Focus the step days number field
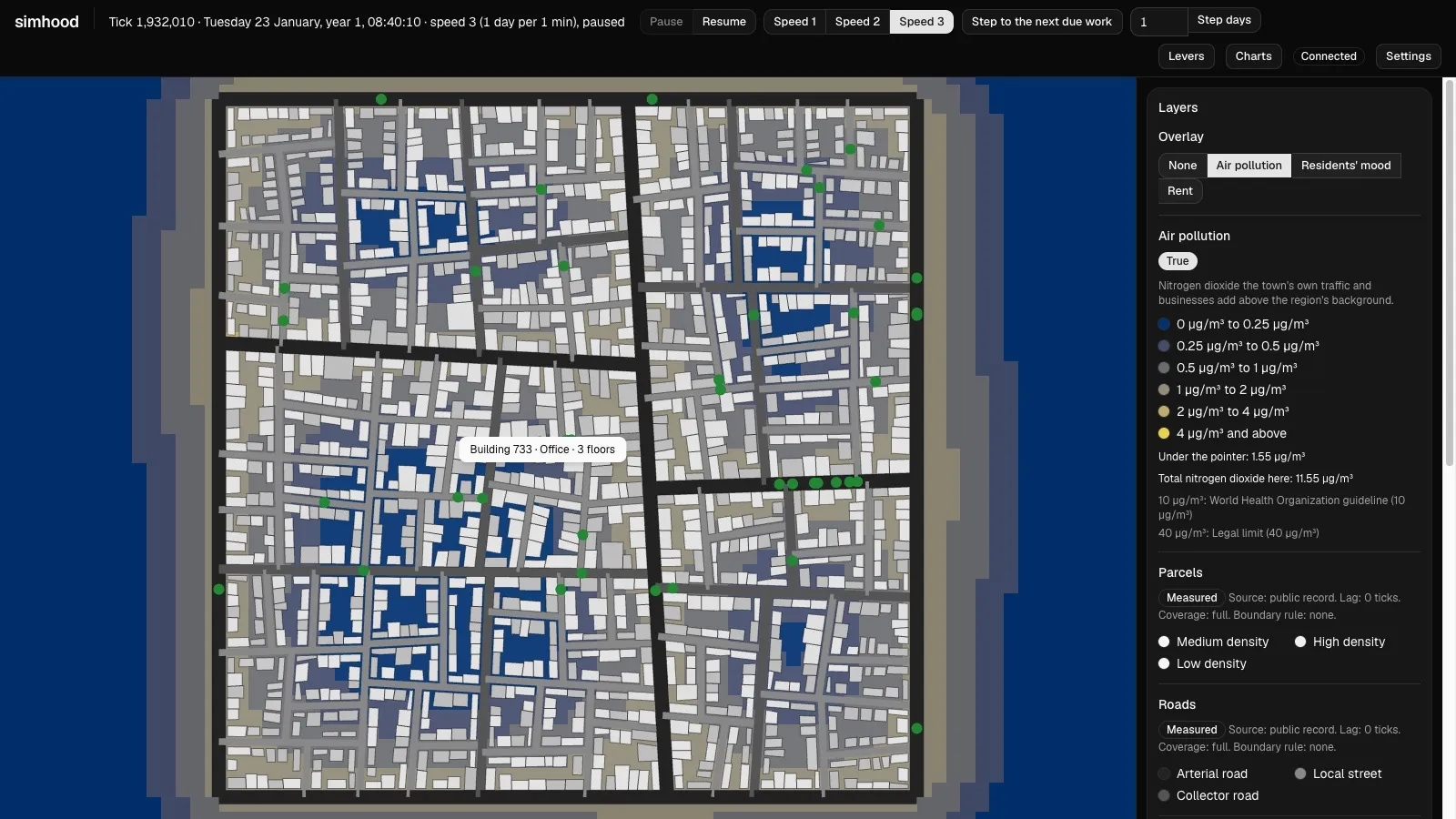Image resolution: width=1456 pixels, height=819 pixels. click(x=1158, y=22)
